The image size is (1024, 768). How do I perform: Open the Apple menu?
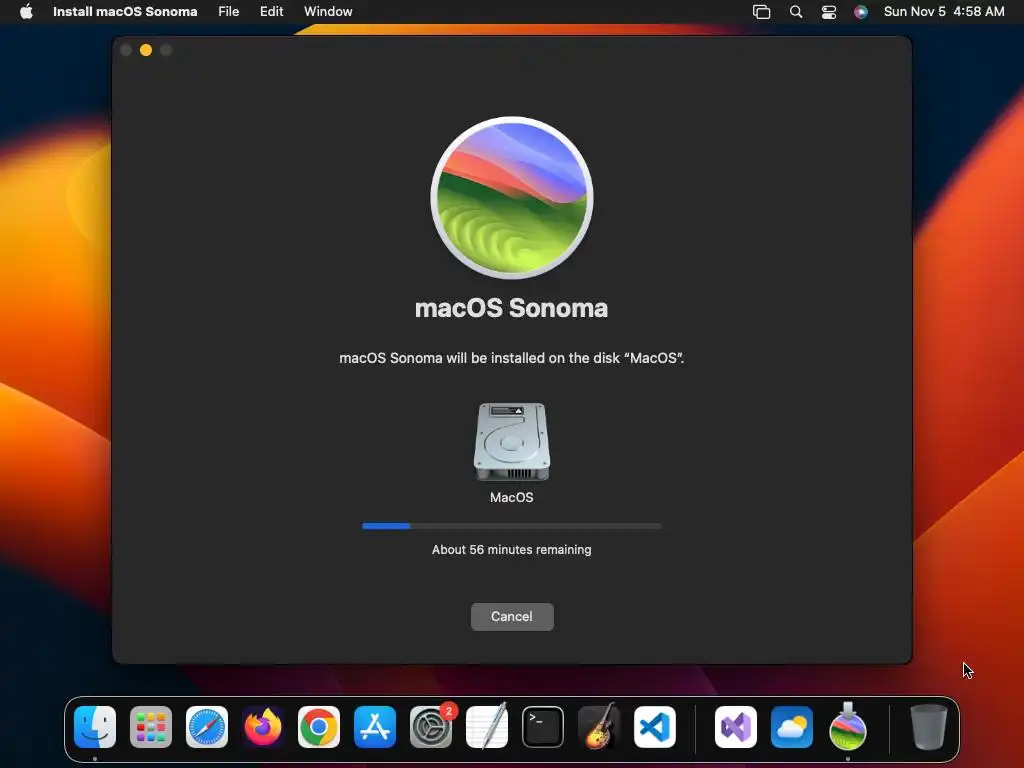[26, 12]
